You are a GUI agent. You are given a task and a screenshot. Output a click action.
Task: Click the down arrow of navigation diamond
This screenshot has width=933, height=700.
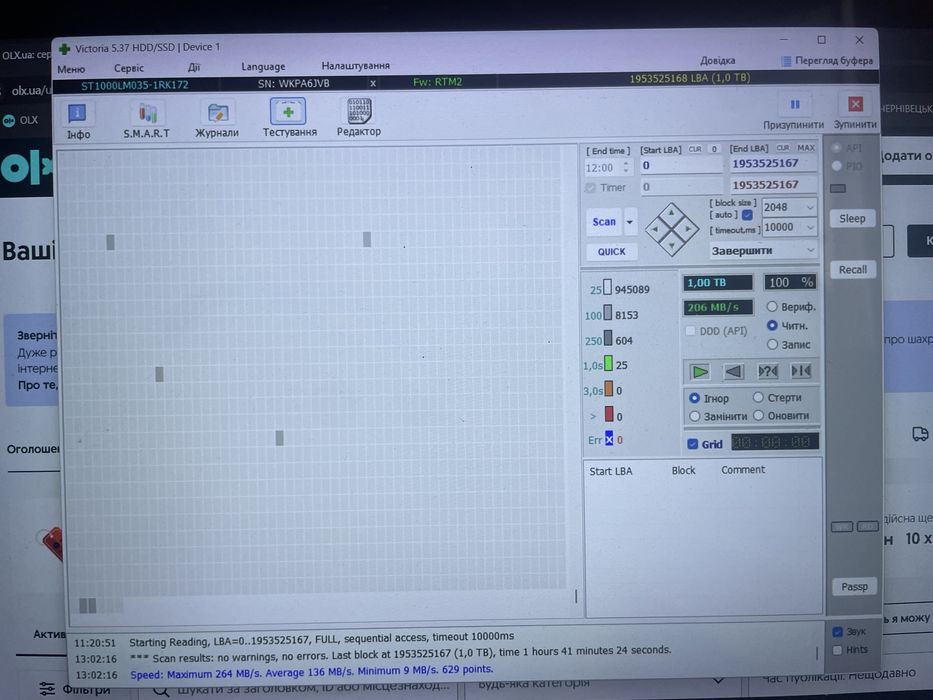click(x=672, y=245)
